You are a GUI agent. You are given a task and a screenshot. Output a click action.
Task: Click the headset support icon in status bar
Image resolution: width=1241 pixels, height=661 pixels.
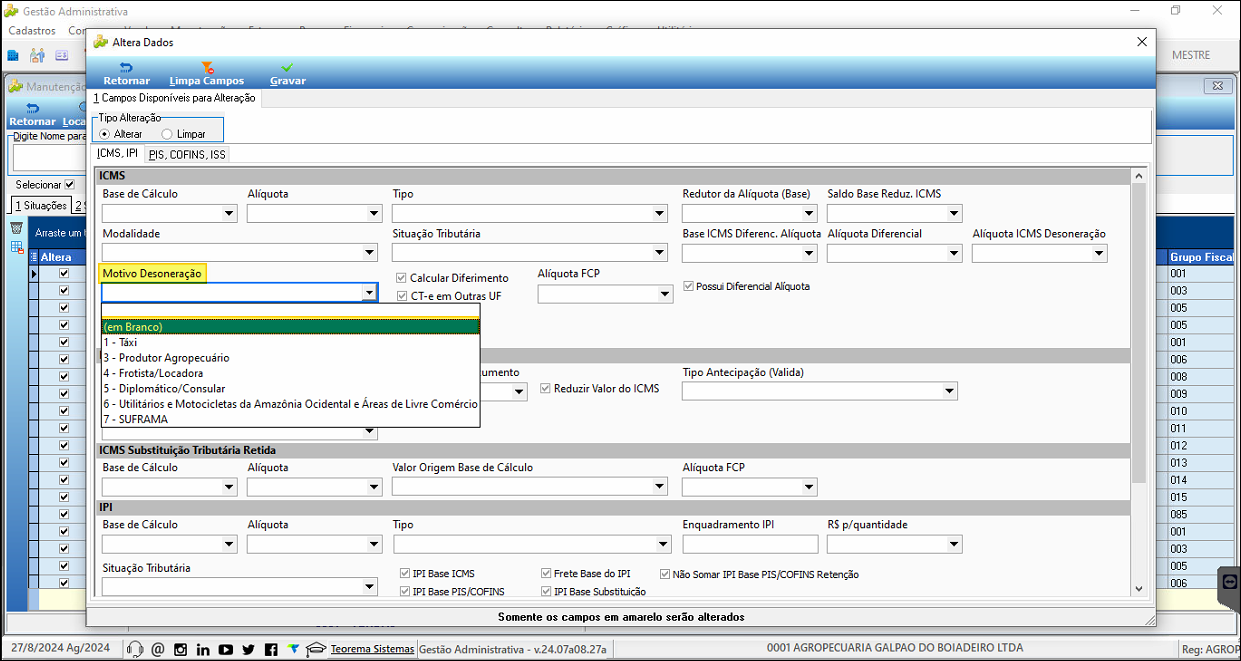point(135,649)
